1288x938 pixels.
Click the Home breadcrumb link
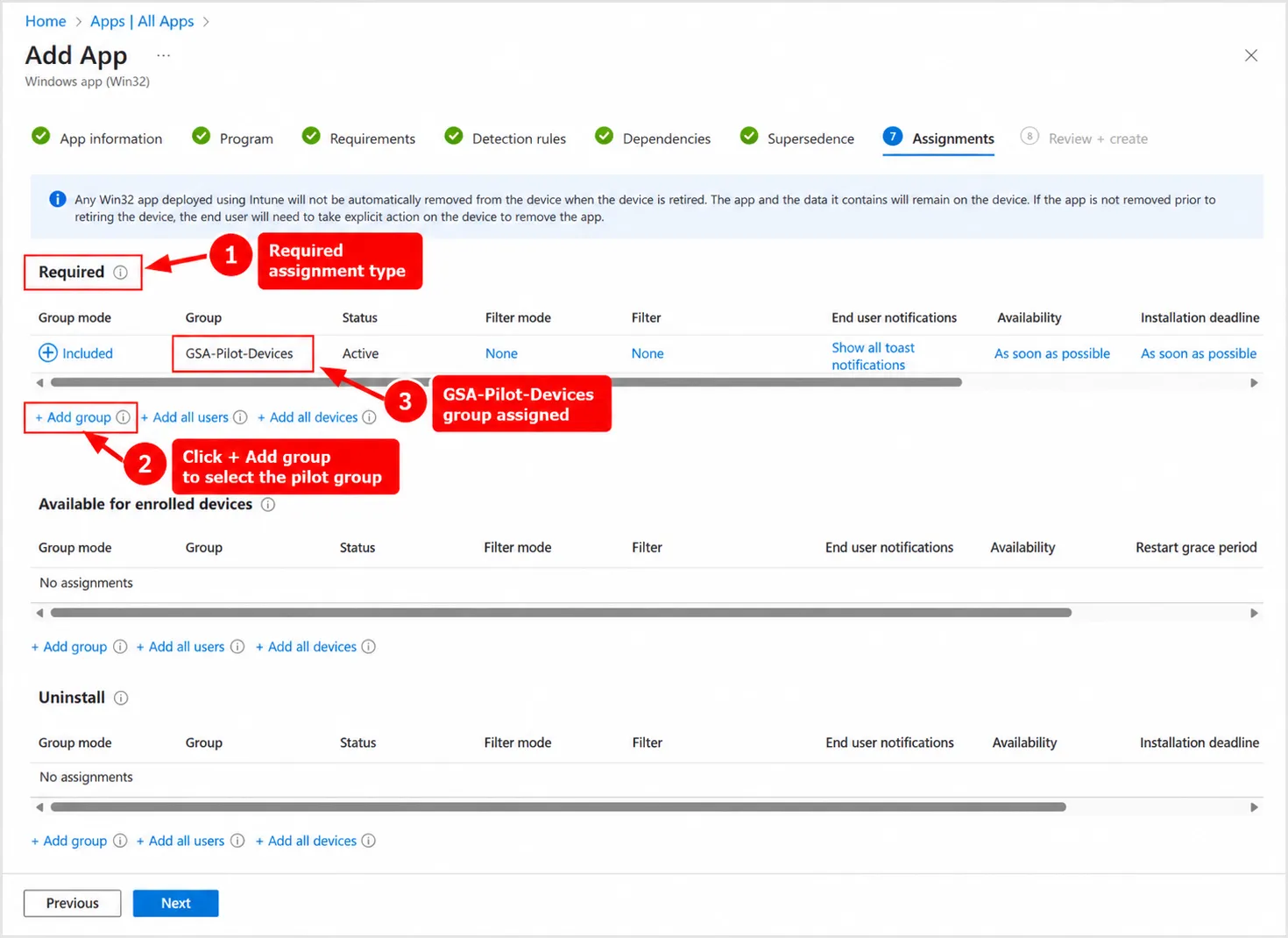46,21
